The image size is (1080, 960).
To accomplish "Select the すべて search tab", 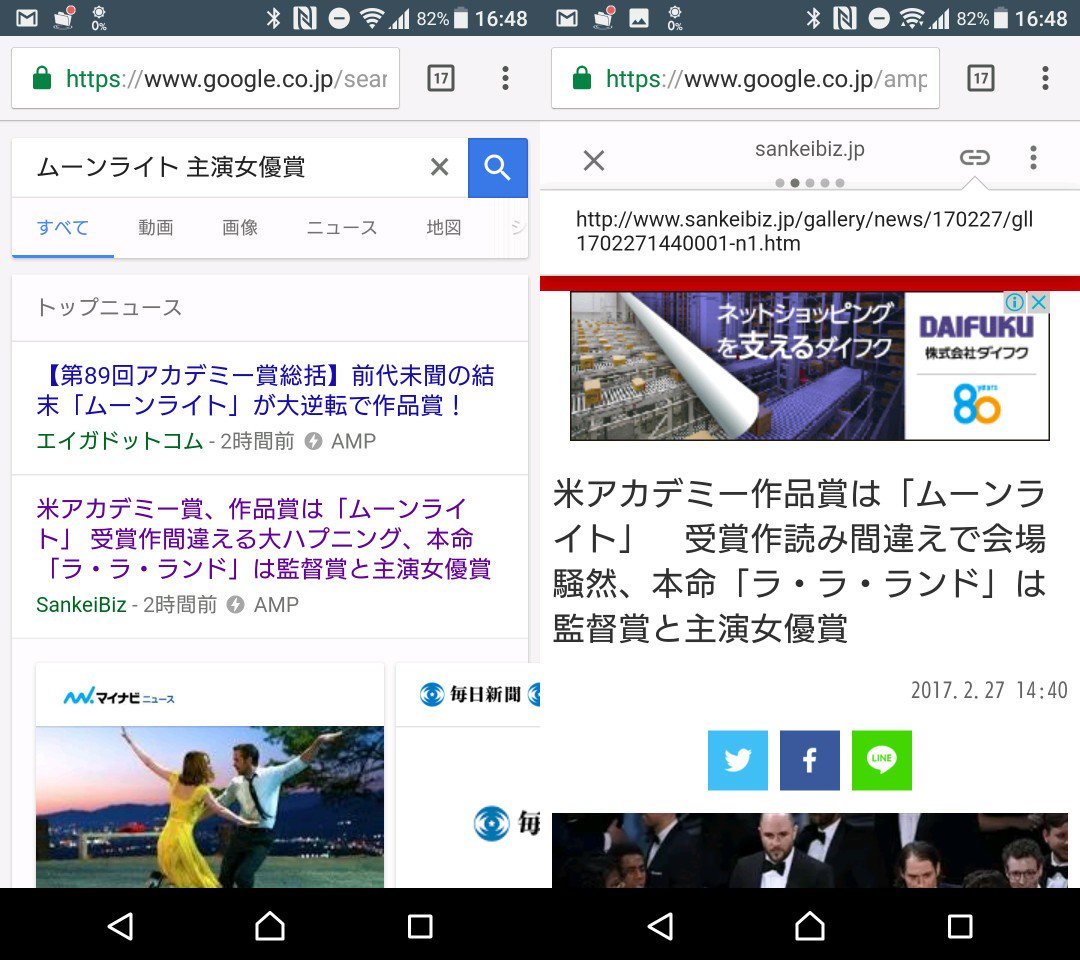I will pyautogui.click(x=63, y=227).
